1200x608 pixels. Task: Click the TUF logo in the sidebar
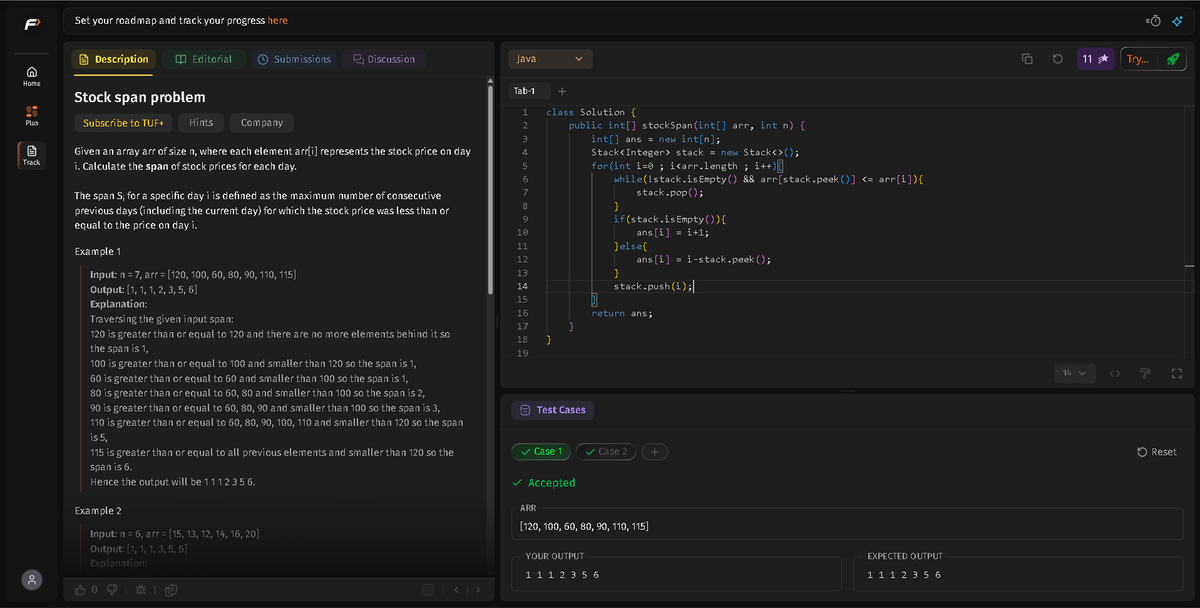point(32,22)
